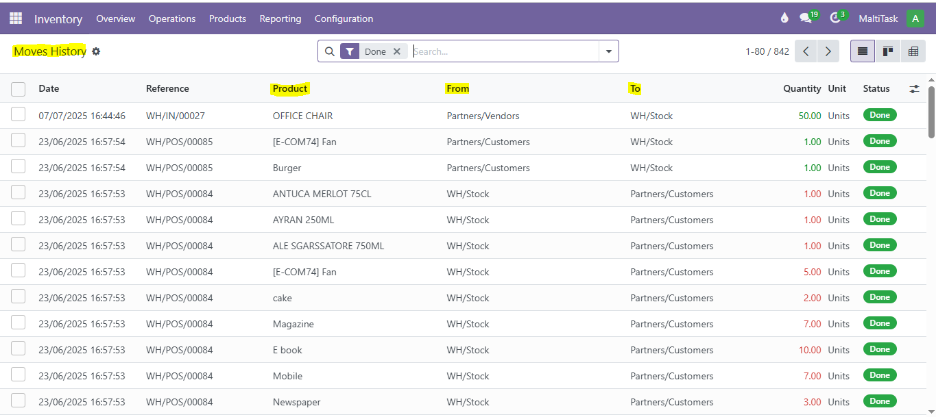Expand the search options dropdown arrow

(x=607, y=51)
